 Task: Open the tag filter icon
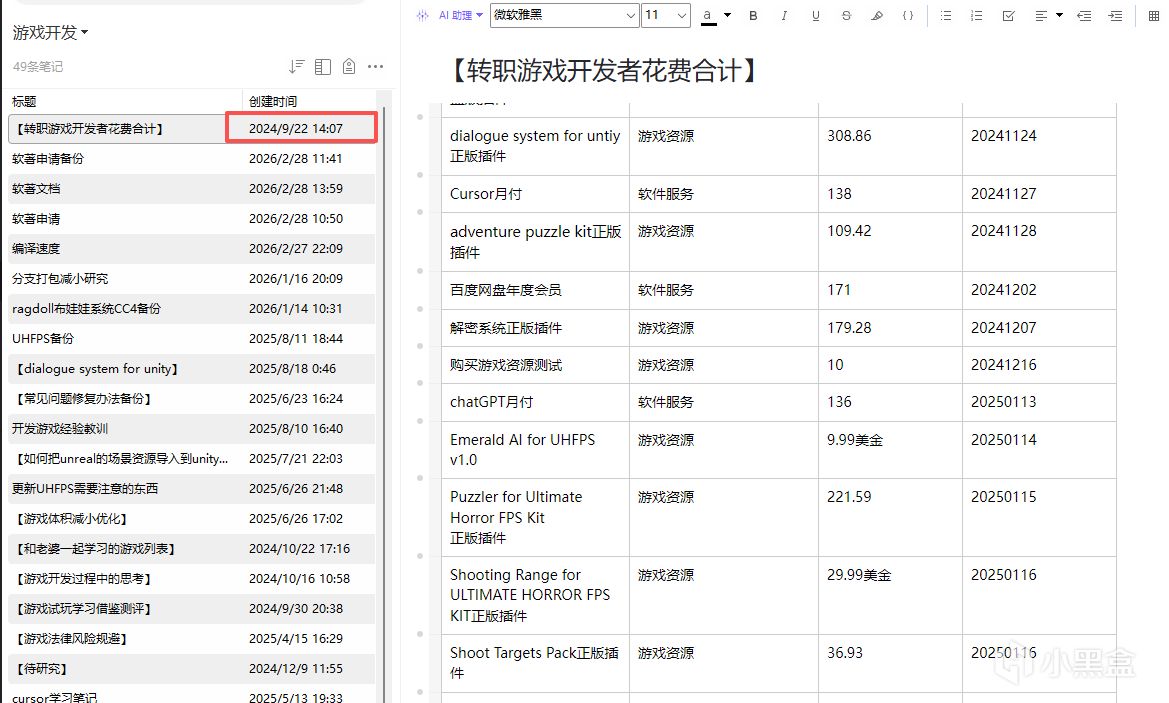point(349,66)
